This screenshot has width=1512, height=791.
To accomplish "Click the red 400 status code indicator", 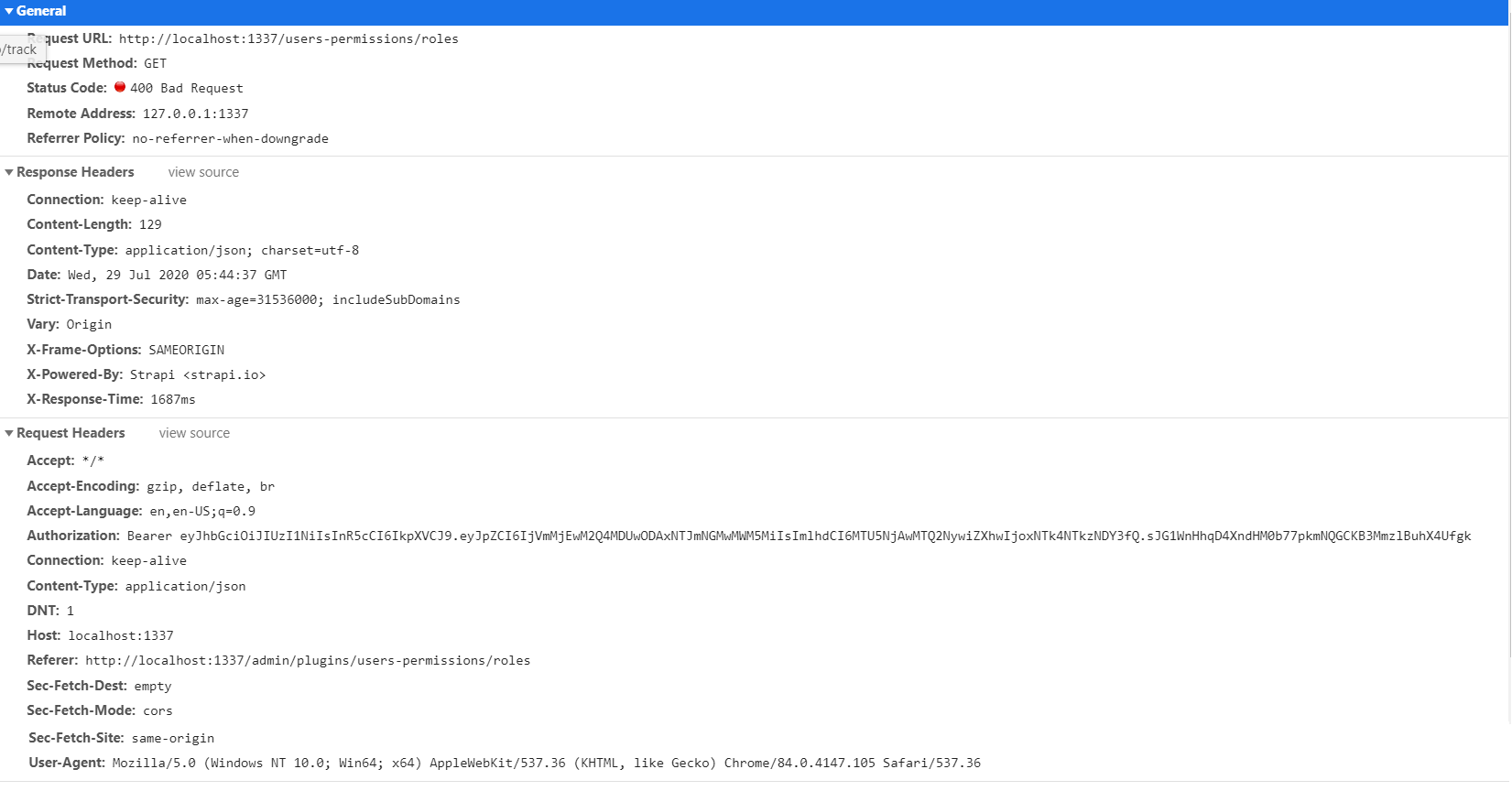I will [x=120, y=87].
